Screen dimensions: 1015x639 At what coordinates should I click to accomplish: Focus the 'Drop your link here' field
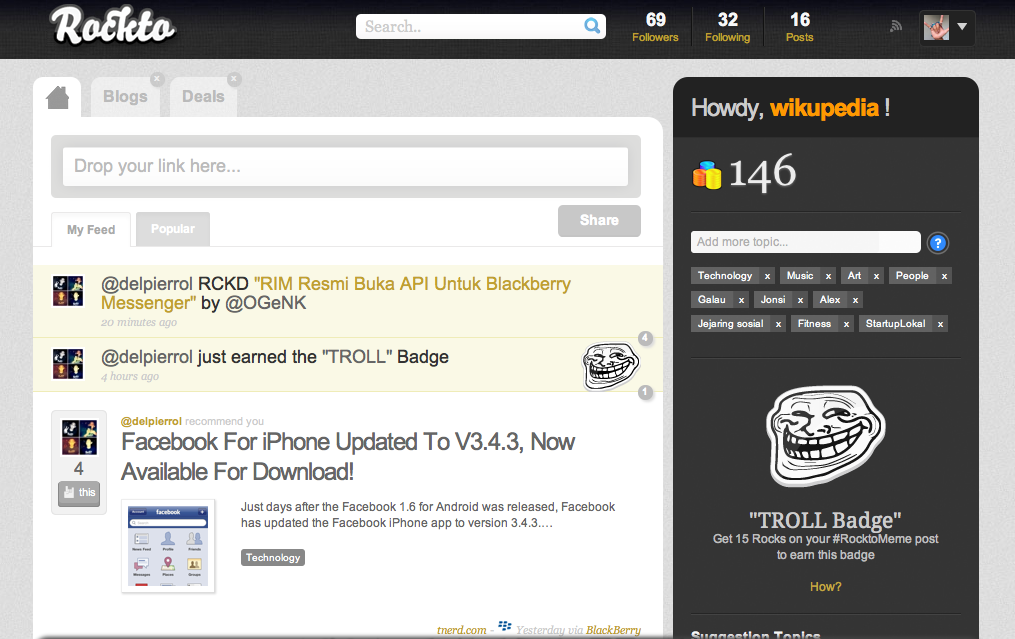(346, 166)
